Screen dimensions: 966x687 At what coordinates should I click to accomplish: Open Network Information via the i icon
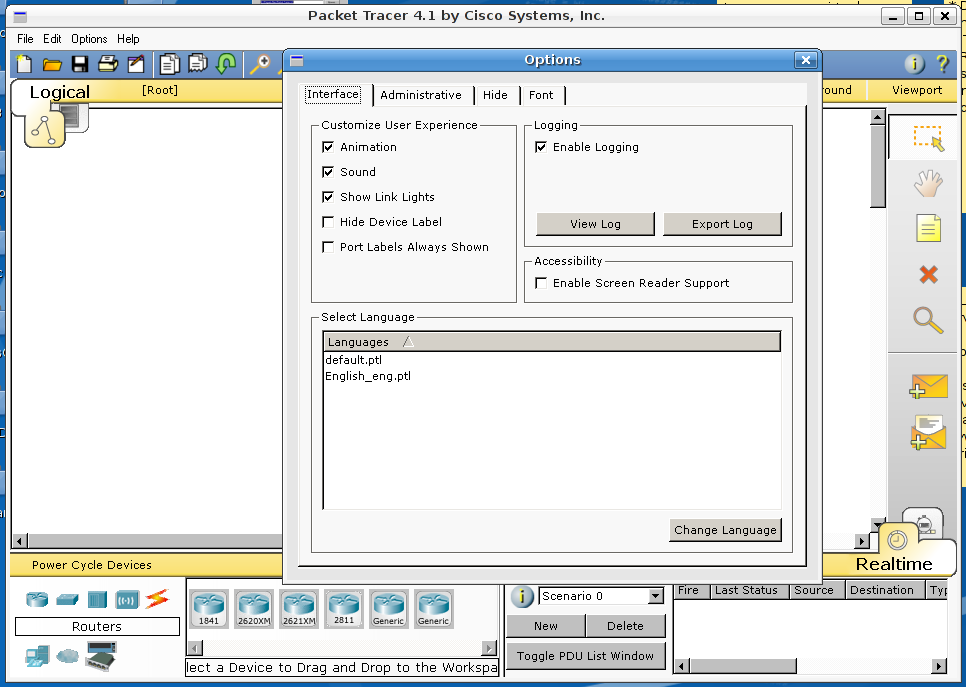click(914, 63)
